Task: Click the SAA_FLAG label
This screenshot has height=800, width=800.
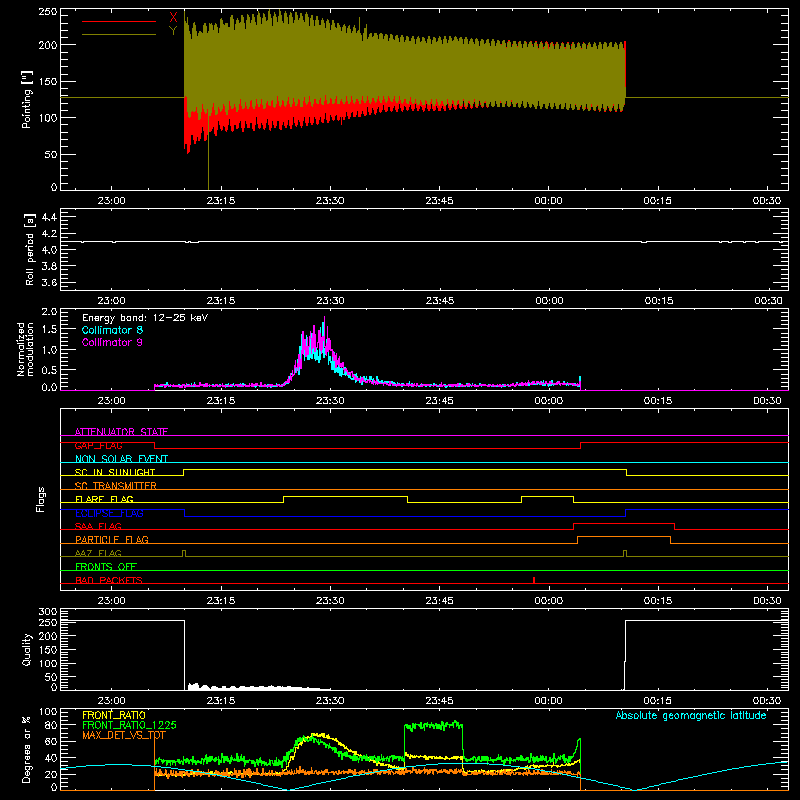Action: (x=98, y=526)
